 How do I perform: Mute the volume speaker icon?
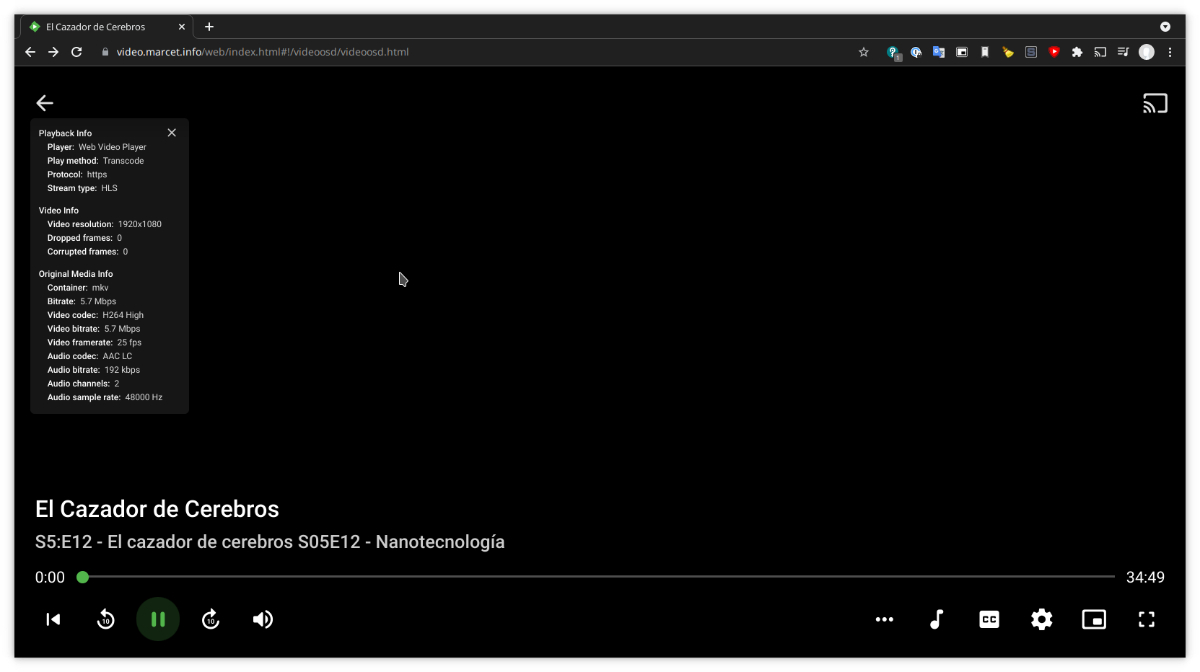[x=263, y=619]
